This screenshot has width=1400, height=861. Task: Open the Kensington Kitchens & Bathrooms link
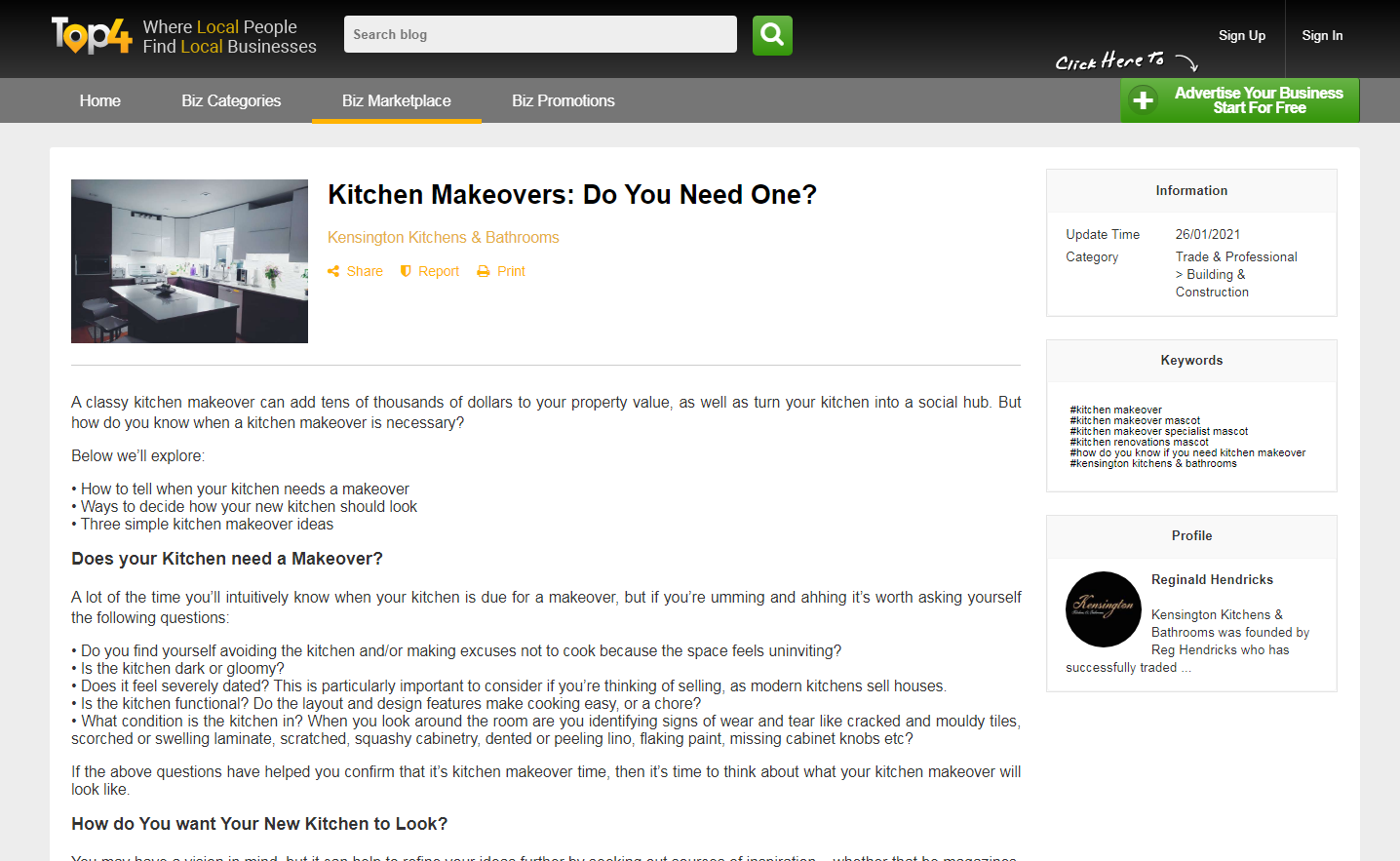pyautogui.click(x=443, y=237)
